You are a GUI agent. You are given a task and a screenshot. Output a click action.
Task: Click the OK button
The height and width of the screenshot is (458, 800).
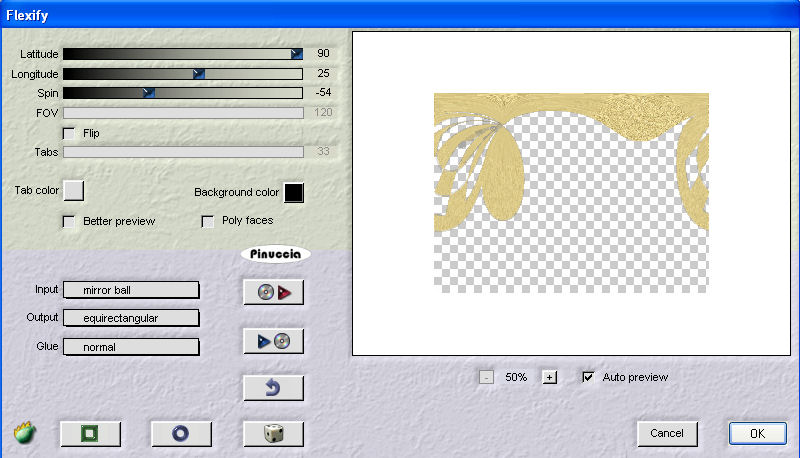point(757,434)
